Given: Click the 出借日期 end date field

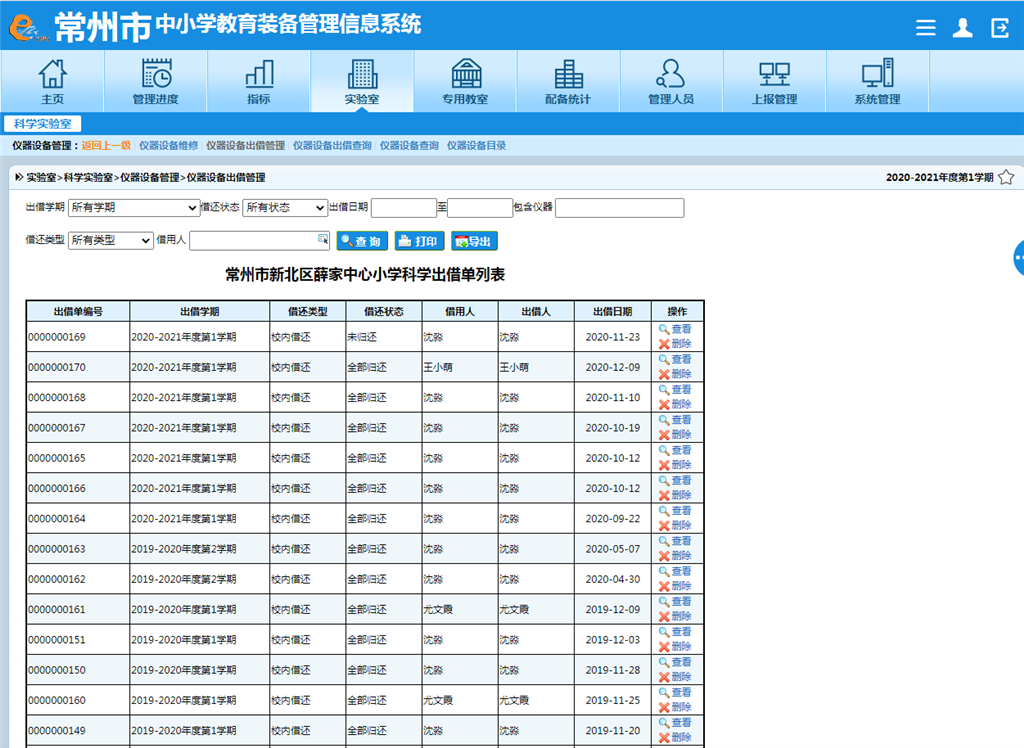Looking at the screenshot, I should [480, 208].
